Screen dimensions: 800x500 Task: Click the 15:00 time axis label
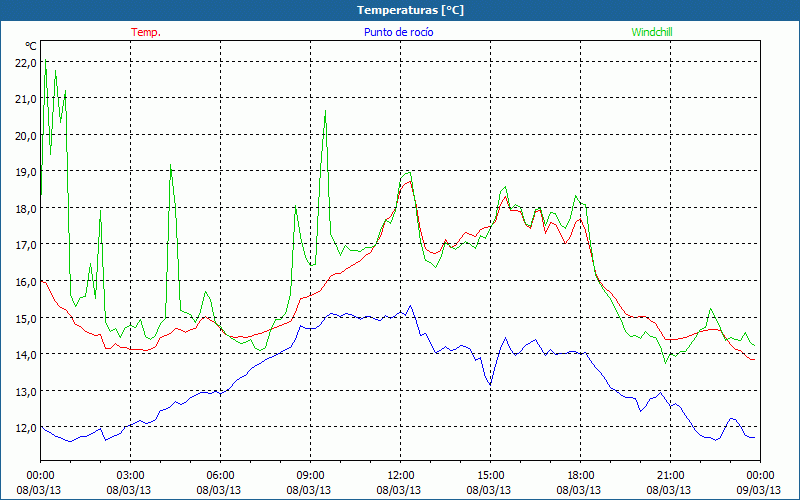(x=490, y=476)
